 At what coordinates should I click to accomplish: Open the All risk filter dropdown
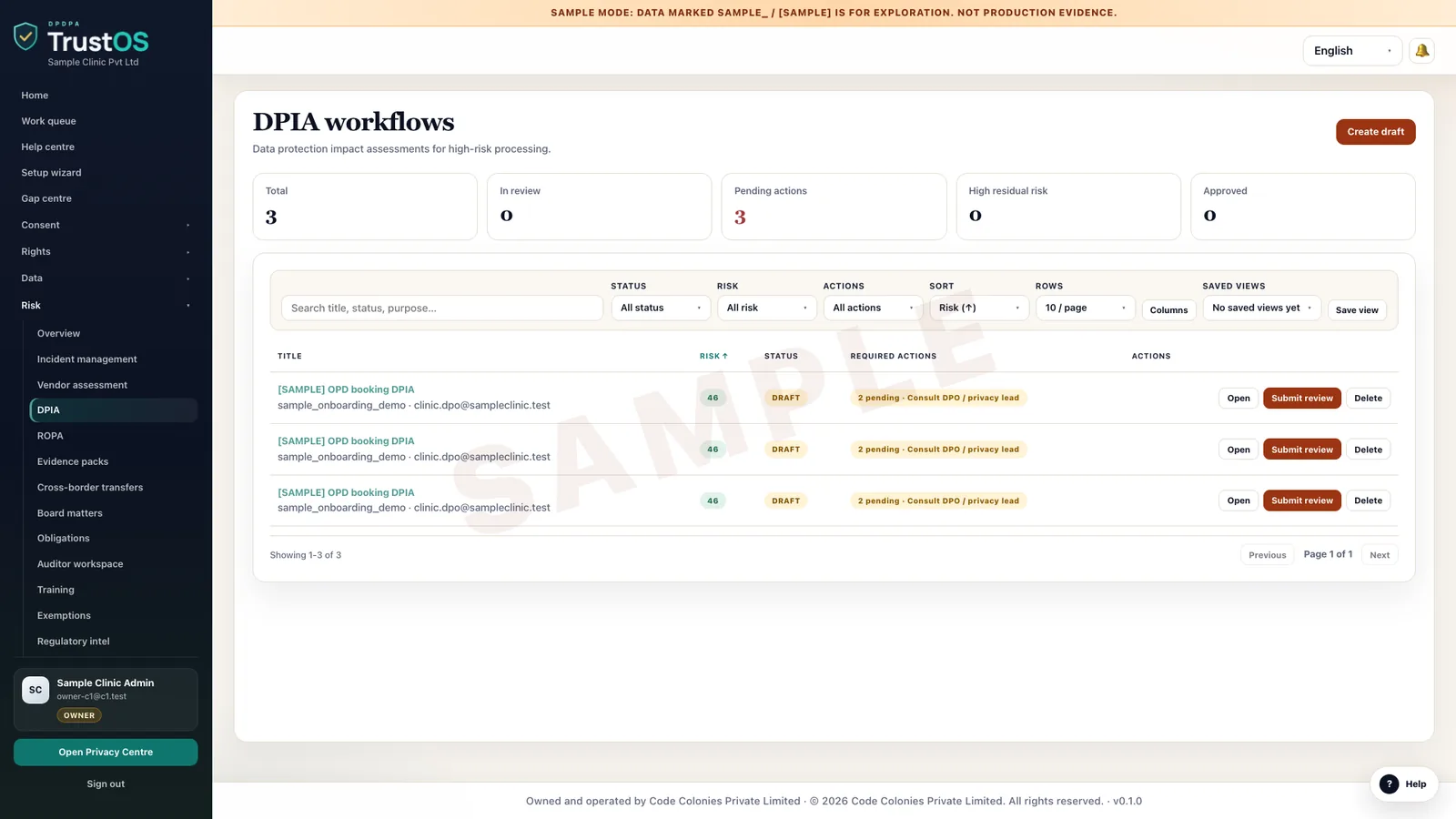(767, 308)
